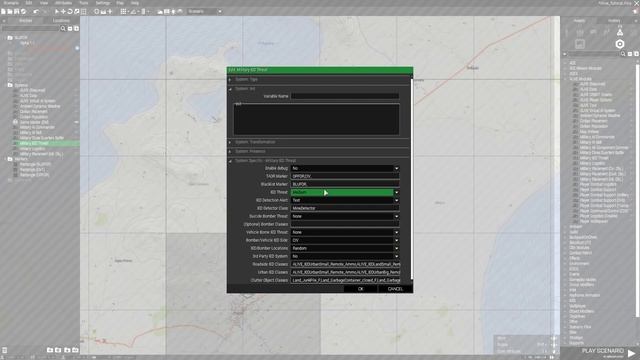
Task: Click the Undo arrow in the toolbar
Action: pos(36,11)
